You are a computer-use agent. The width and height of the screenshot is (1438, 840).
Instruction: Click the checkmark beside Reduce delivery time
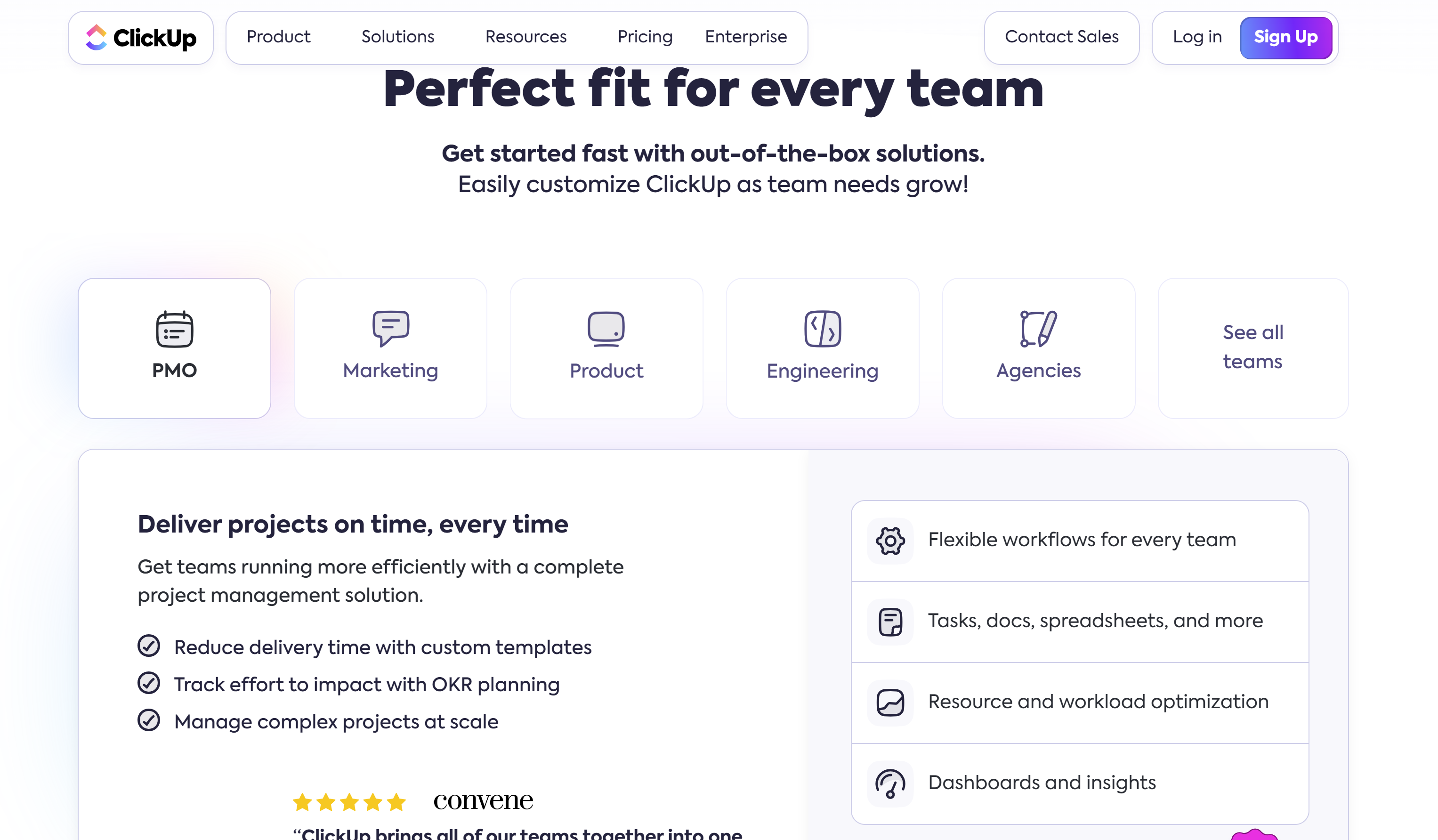click(149, 646)
